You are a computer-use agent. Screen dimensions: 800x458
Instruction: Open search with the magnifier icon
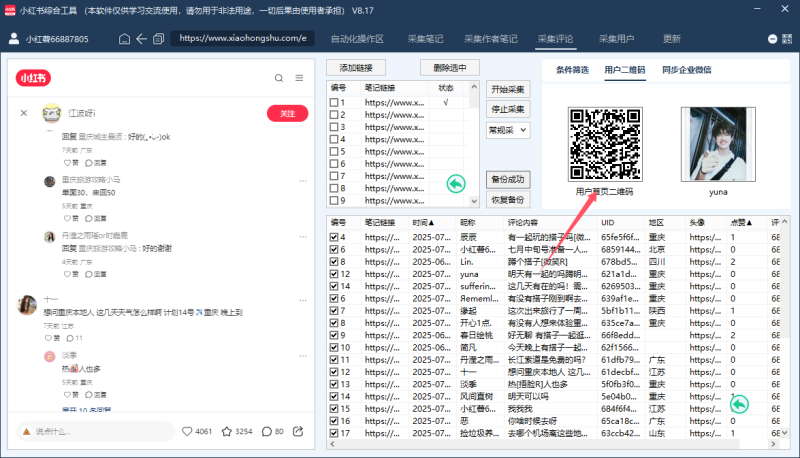279,78
